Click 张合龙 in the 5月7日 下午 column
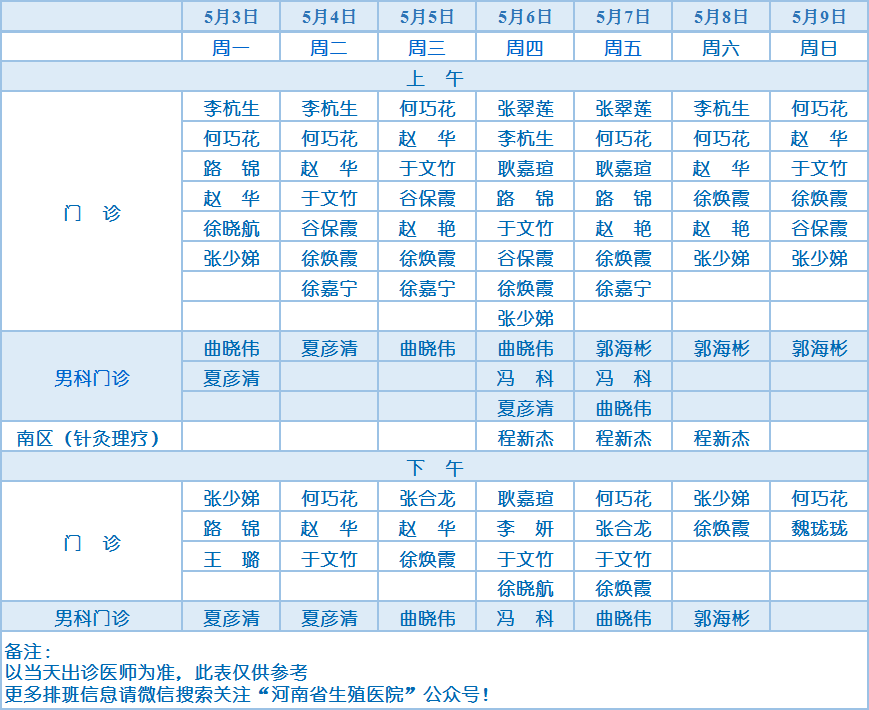The width and height of the screenshot is (869, 710). pyautogui.click(x=623, y=528)
